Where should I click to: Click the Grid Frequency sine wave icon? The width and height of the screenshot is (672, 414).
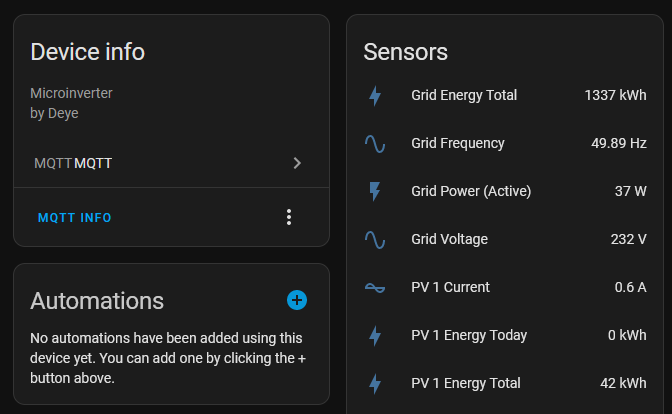pyautogui.click(x=375, y=144)
